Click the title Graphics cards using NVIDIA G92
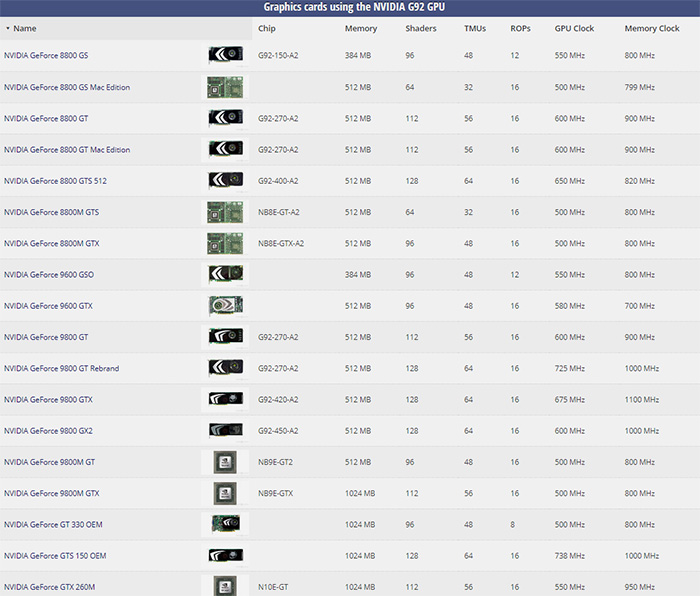 (x=354, y=7)
